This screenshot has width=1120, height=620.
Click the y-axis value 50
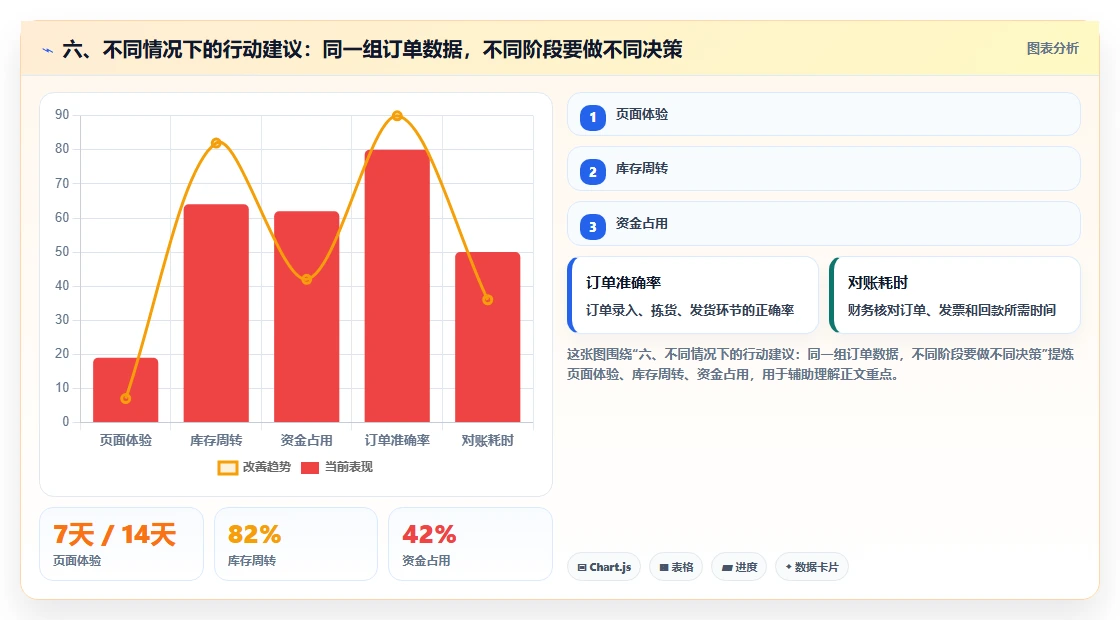pos(62,251)
